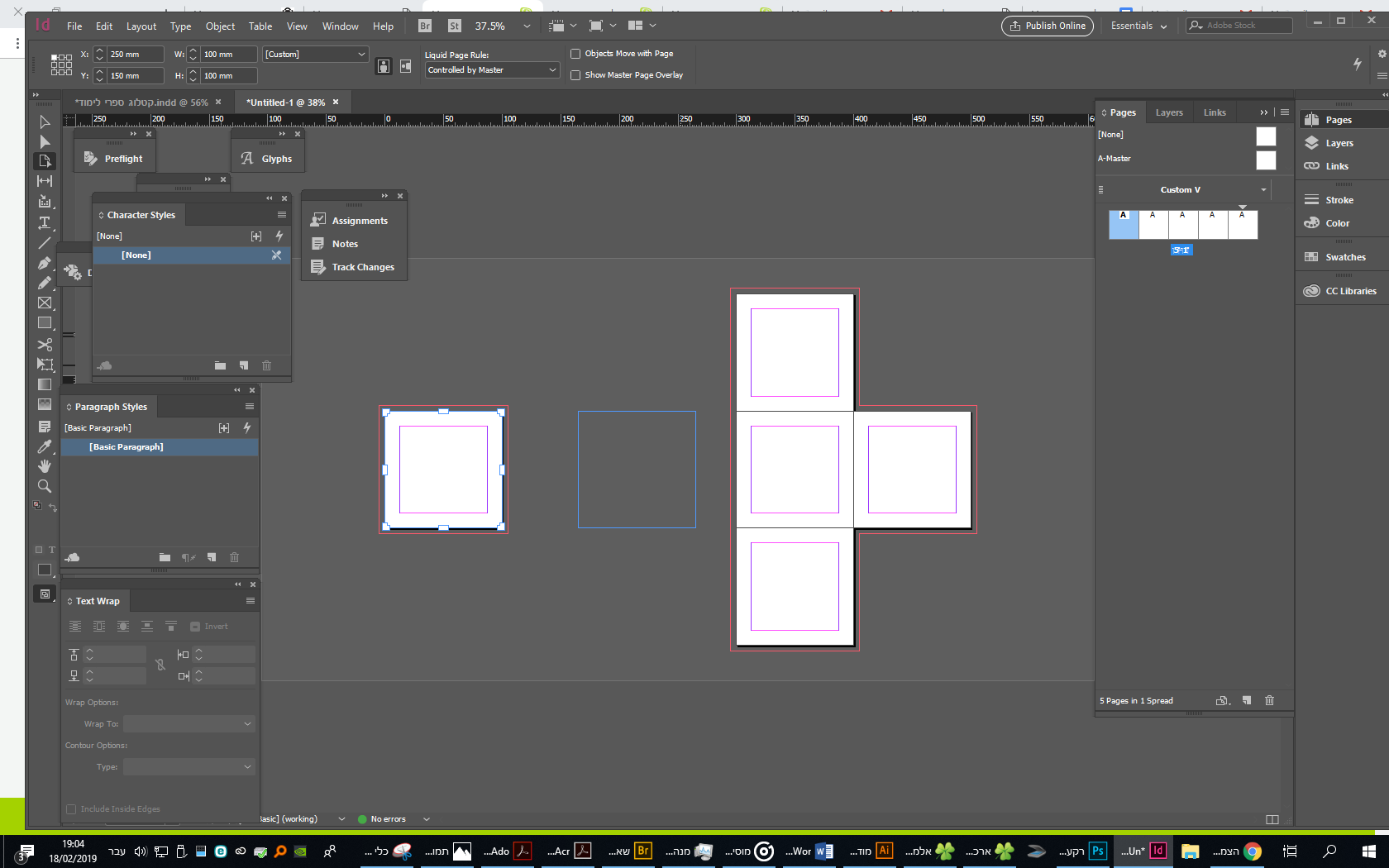
Task: Open the Layout menu
Action: click(x=141, y=26)
